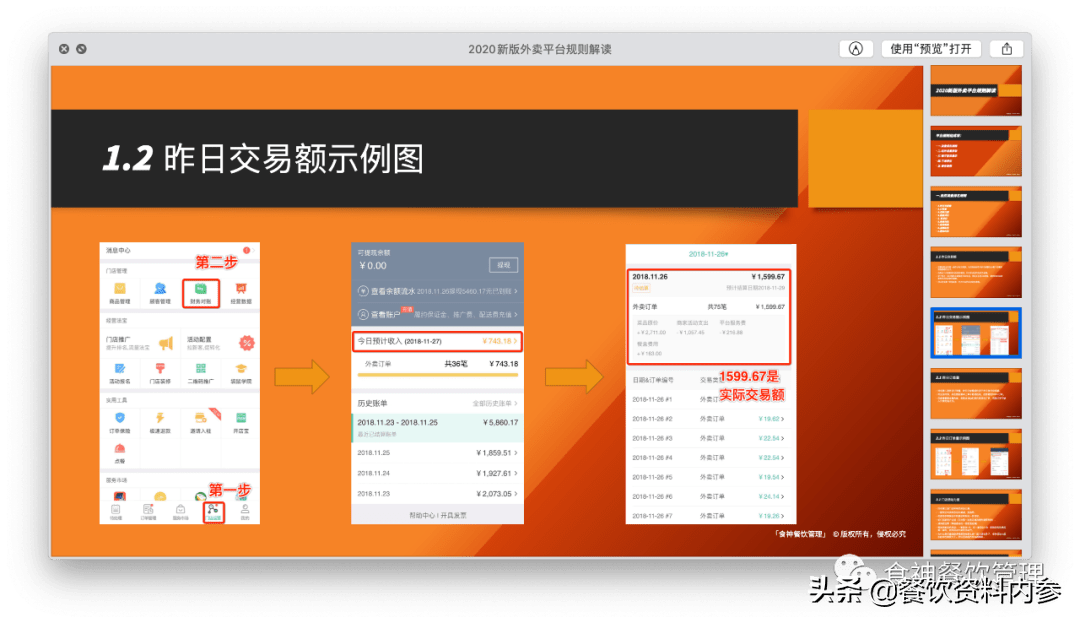Click the slide title '1.2 昨日交易额示例图'
The image size is (1080, 623).
(262, 158)
